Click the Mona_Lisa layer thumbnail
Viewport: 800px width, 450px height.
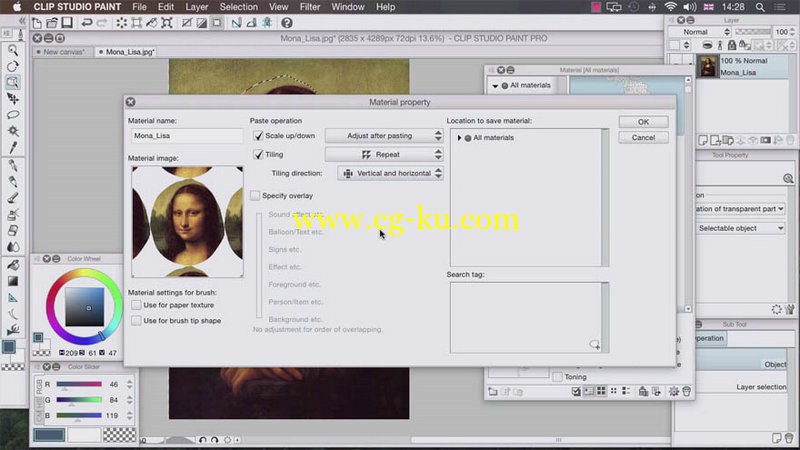coord(708,66)
